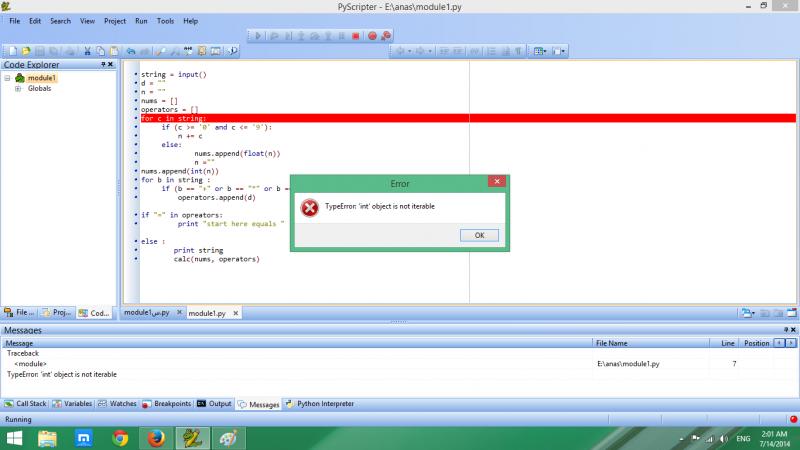The height and width of the screenshot is (450, 800).
Task: Select the Traceback message row
Action: (22, 353)
